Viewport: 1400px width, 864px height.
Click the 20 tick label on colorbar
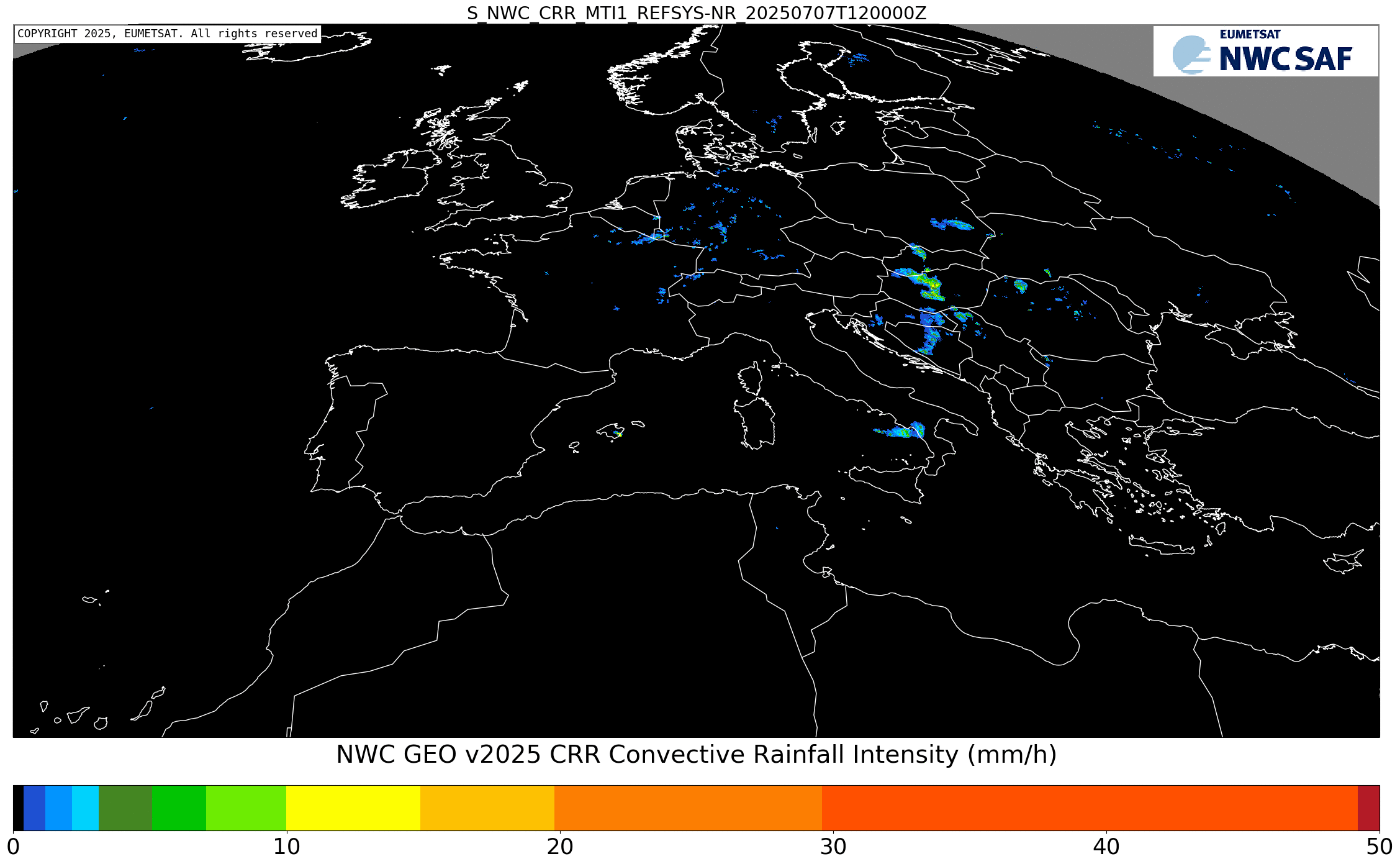(x=560, y=847)
